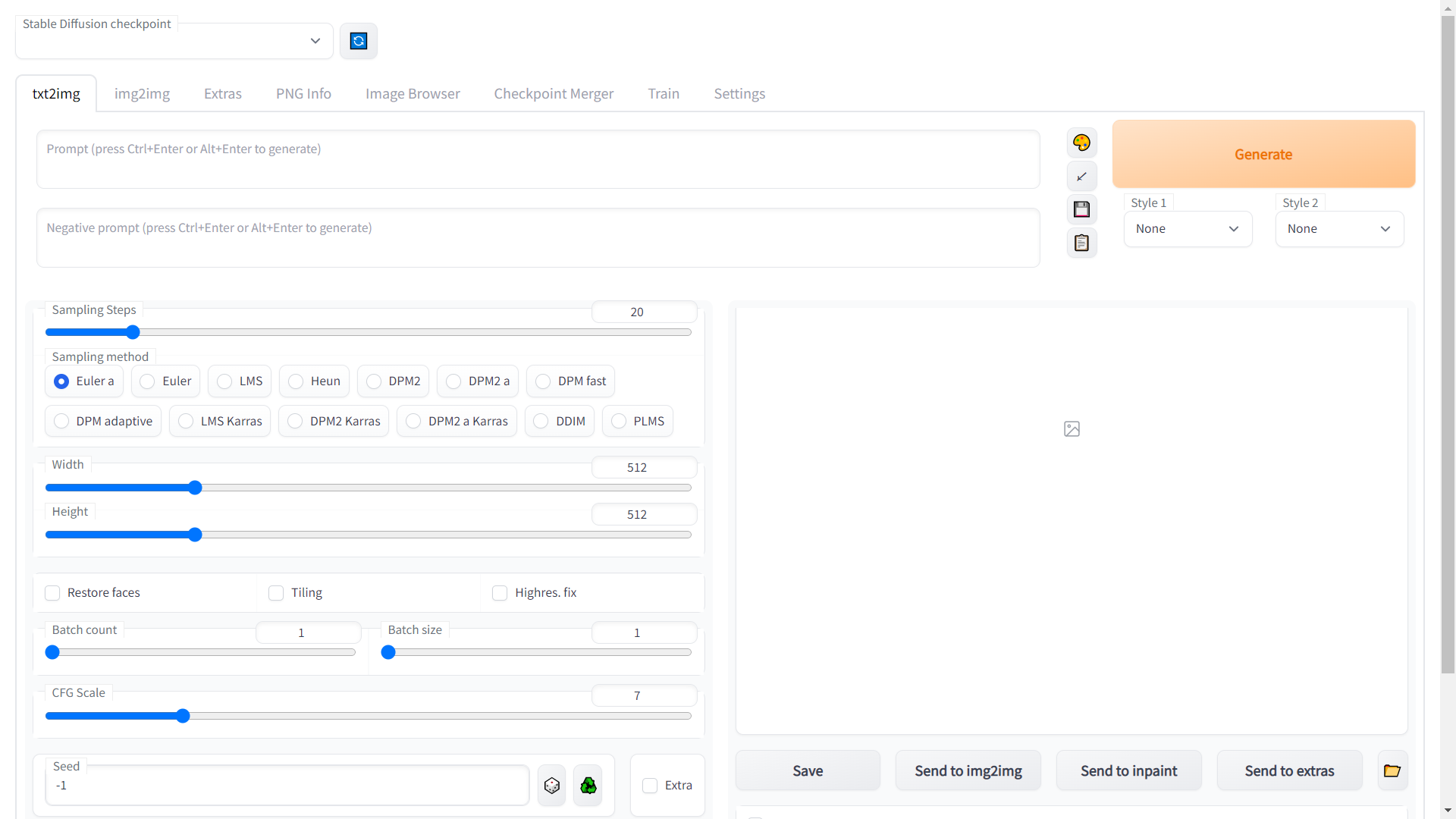Click the dice random seed icon

[x=552, y=786]
